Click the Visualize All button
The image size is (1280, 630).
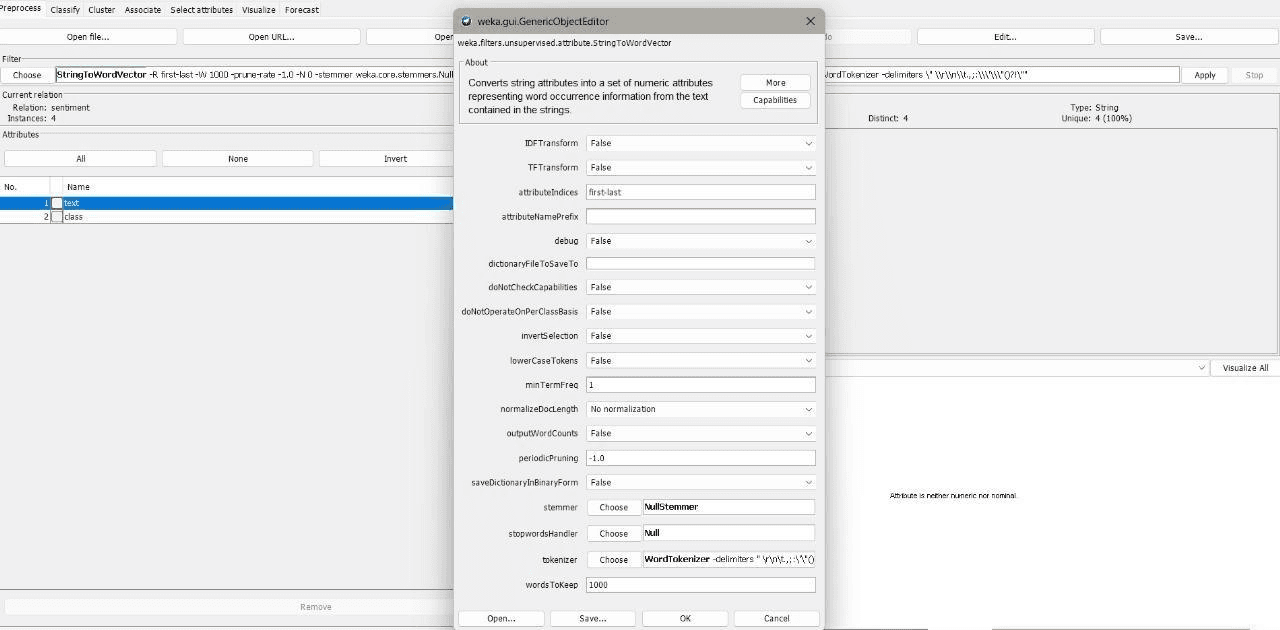pyautogui.click(x=1245, y=368)
